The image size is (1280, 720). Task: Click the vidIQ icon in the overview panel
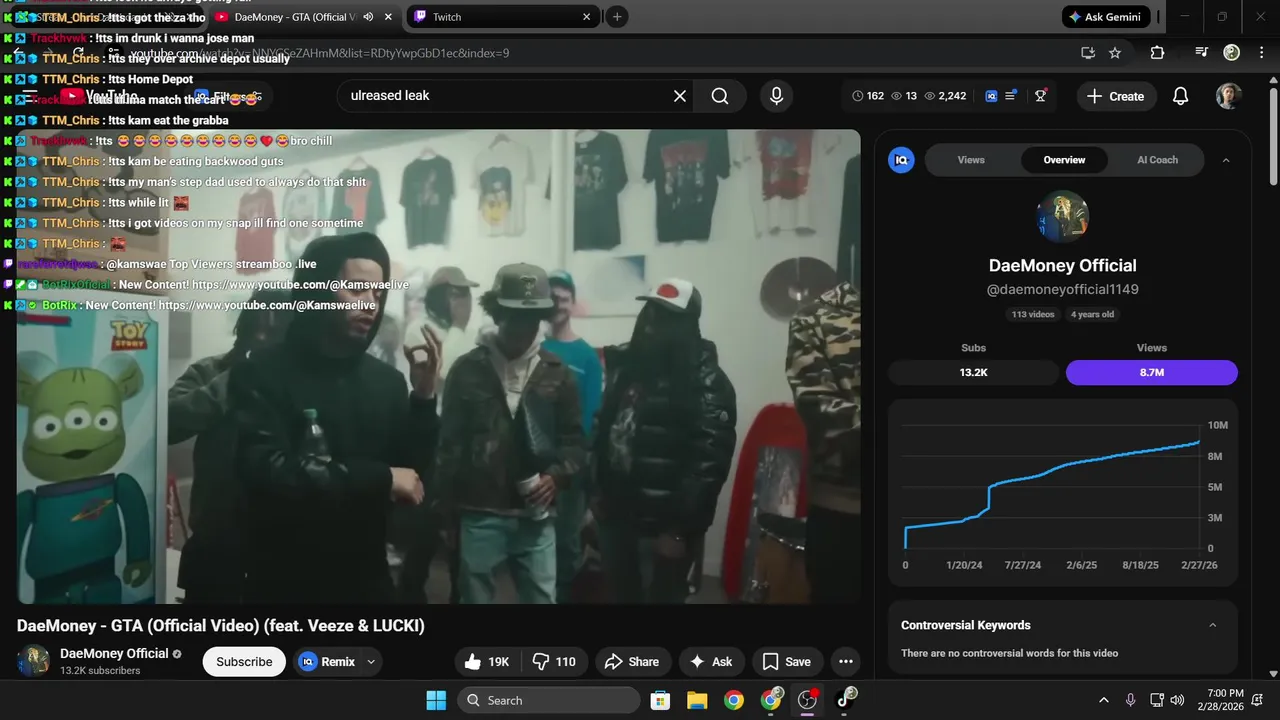click(901, 160)
